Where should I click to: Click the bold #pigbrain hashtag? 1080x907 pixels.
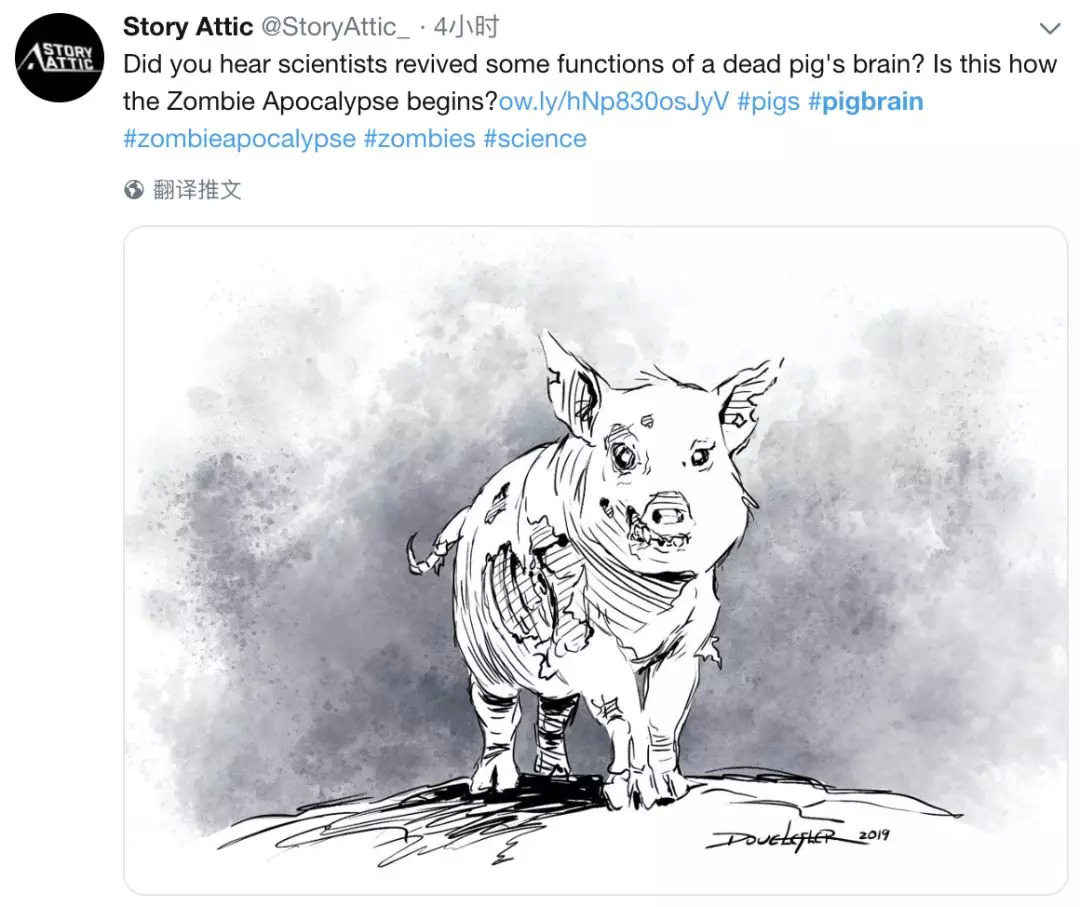865,101
